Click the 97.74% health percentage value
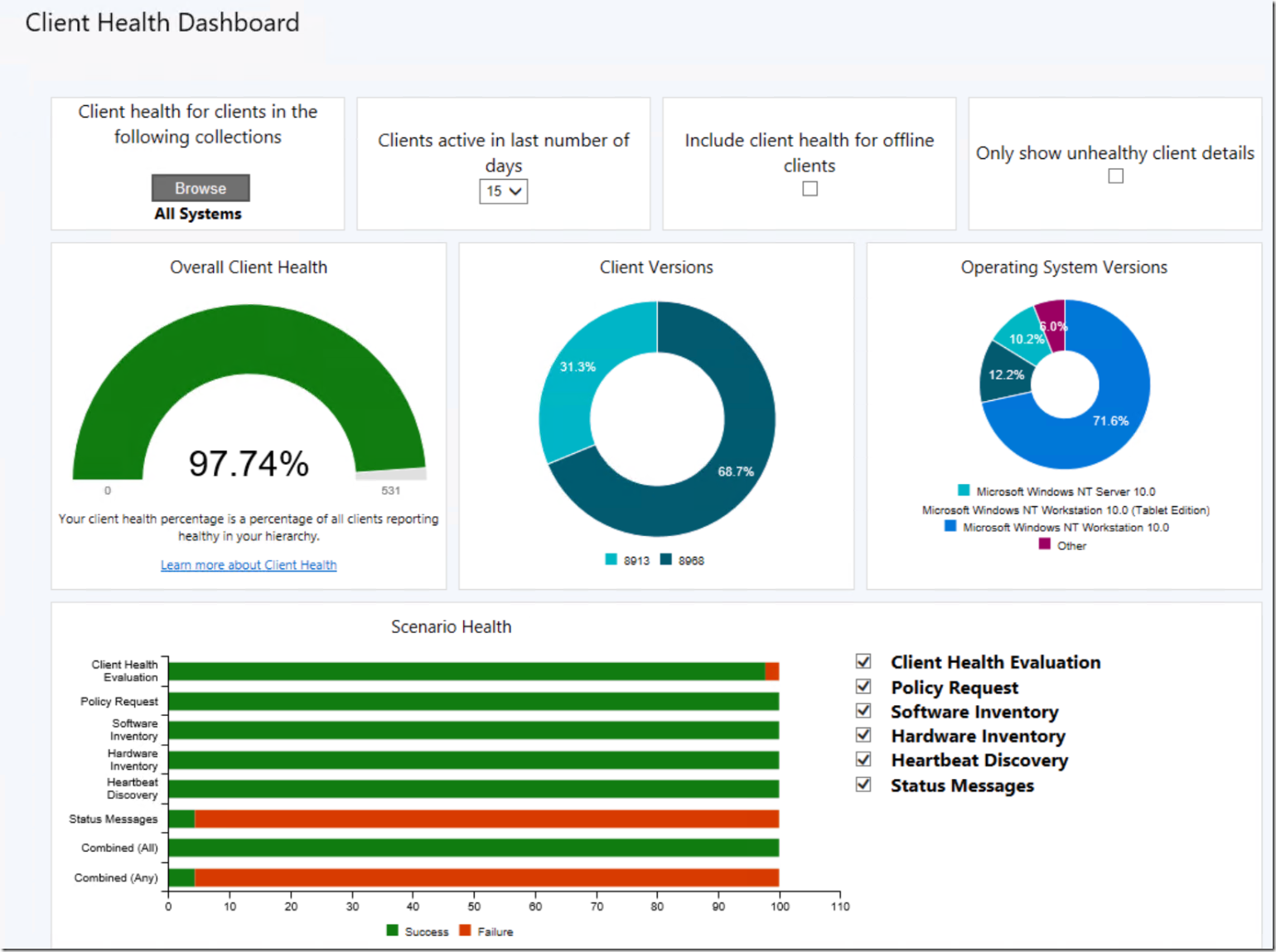The width and height of the screenshot is (1276, 952). (x=249, y=464)
